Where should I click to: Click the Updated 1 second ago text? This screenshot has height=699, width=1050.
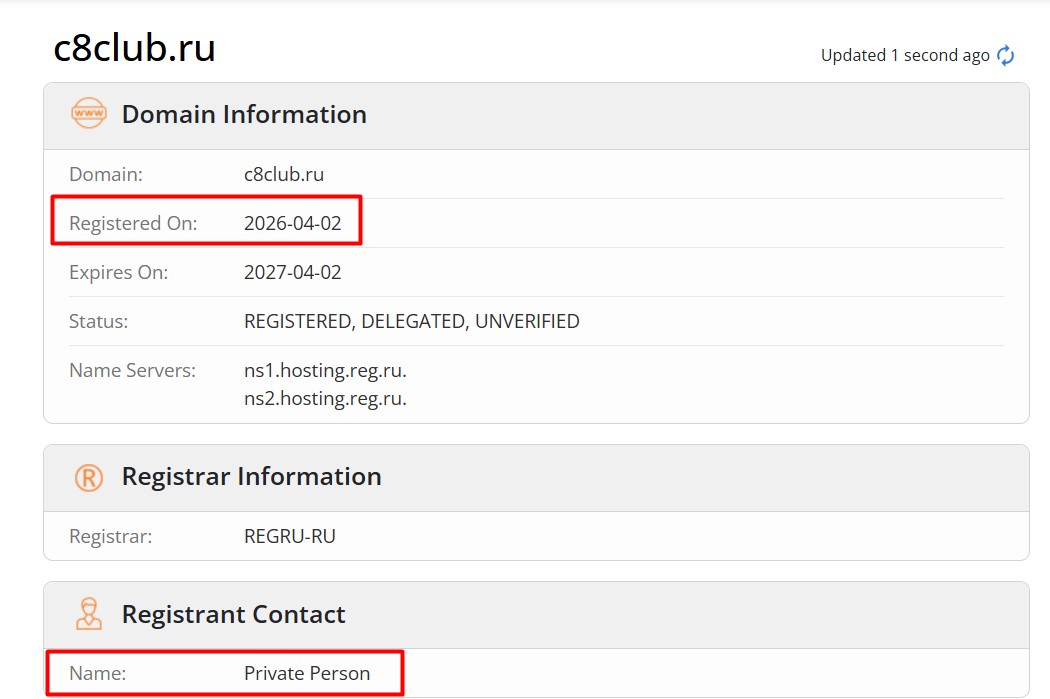click(905, 55)
